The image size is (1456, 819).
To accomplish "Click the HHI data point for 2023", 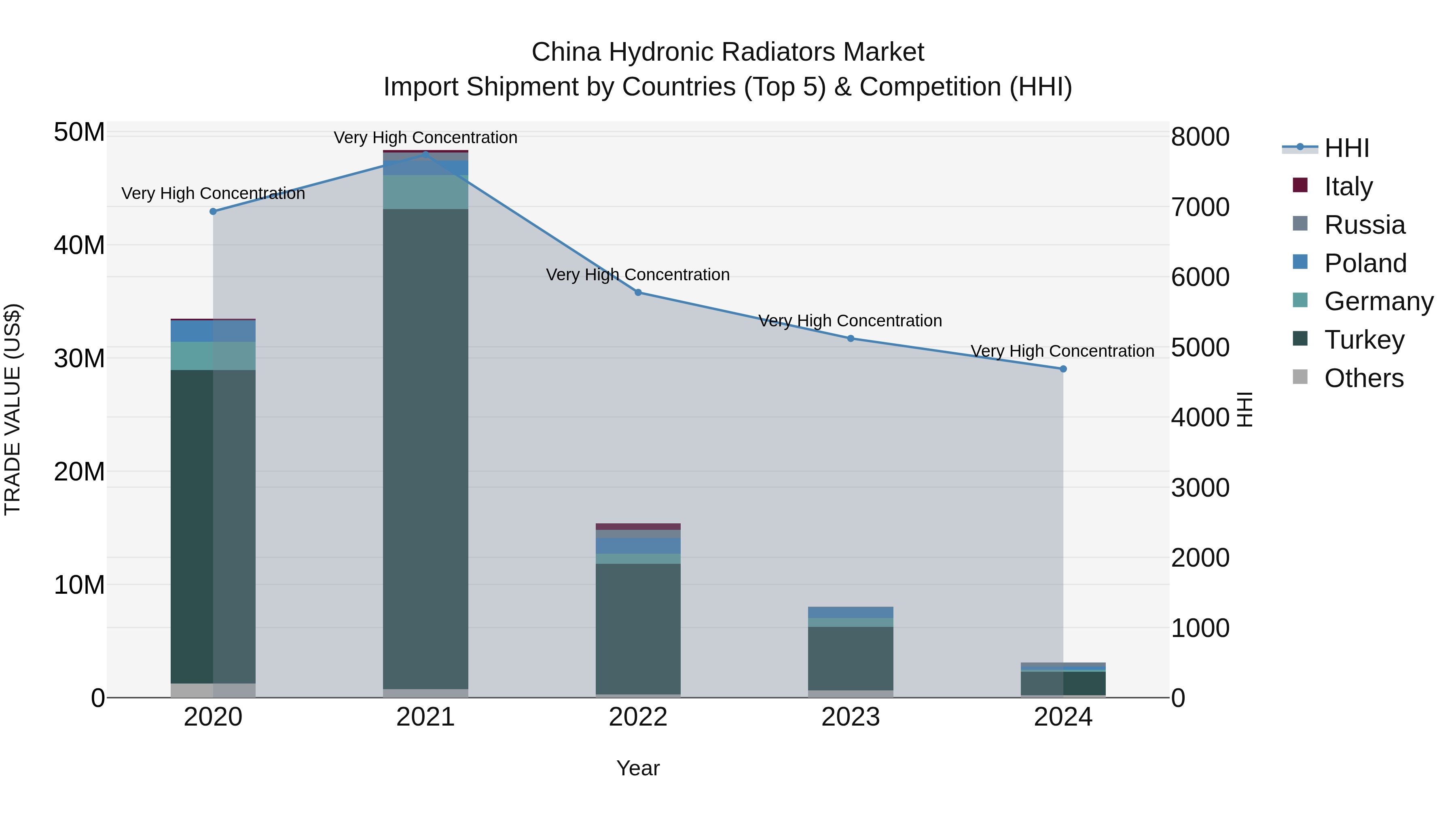I will (851, 339).
